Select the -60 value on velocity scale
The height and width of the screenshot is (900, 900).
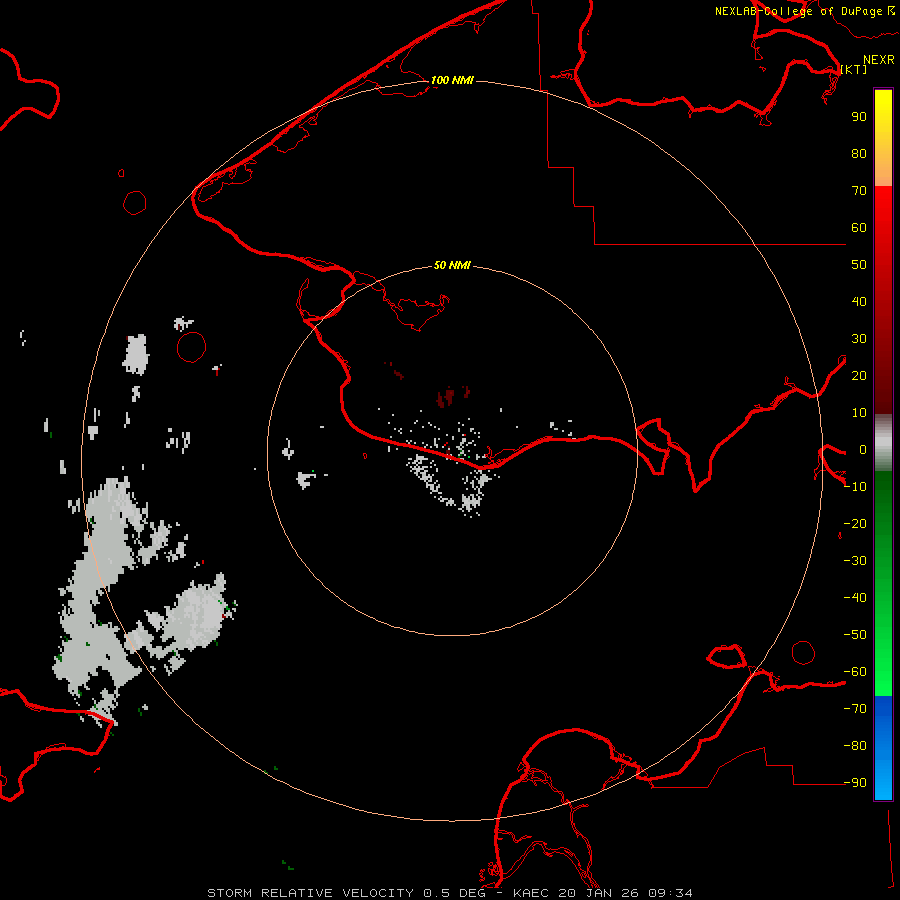coord(855,672)
